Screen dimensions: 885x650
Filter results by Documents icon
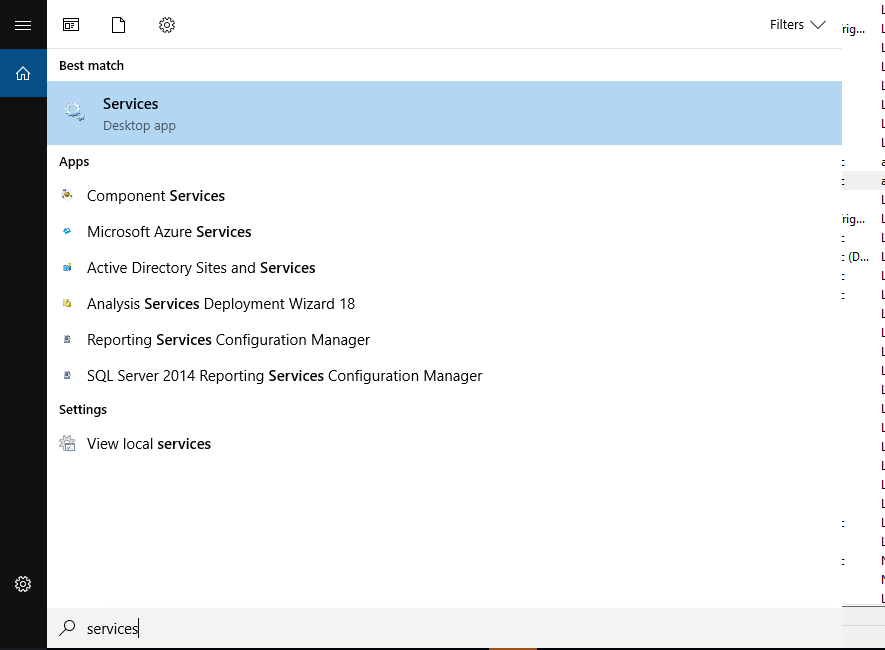(x=119, y=25)
